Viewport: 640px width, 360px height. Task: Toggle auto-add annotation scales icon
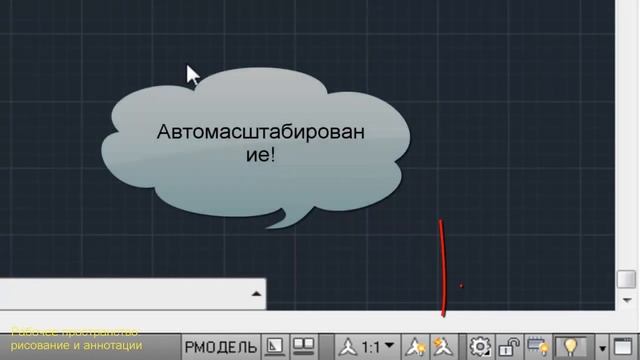pos(444,347)
